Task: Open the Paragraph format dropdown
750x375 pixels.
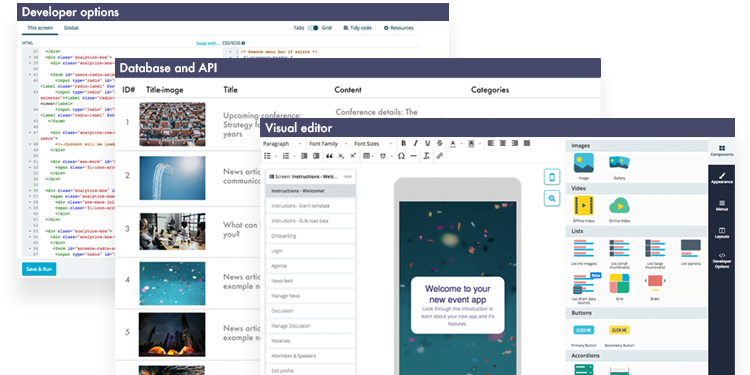Action: point(283,143)
